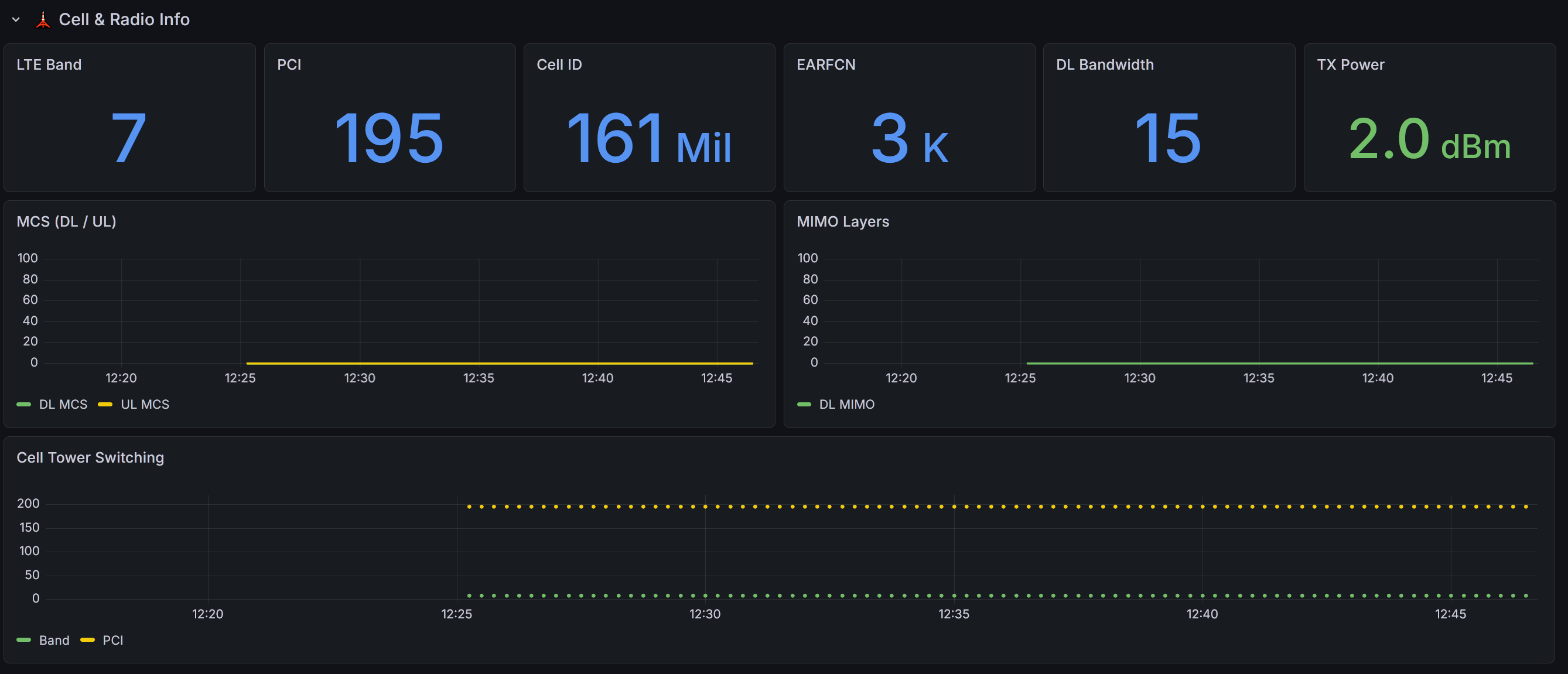Viewport: 1568px width, 674px height.
Task: Open the LTE Band panel title menu
Action: [x=49, y=64]
